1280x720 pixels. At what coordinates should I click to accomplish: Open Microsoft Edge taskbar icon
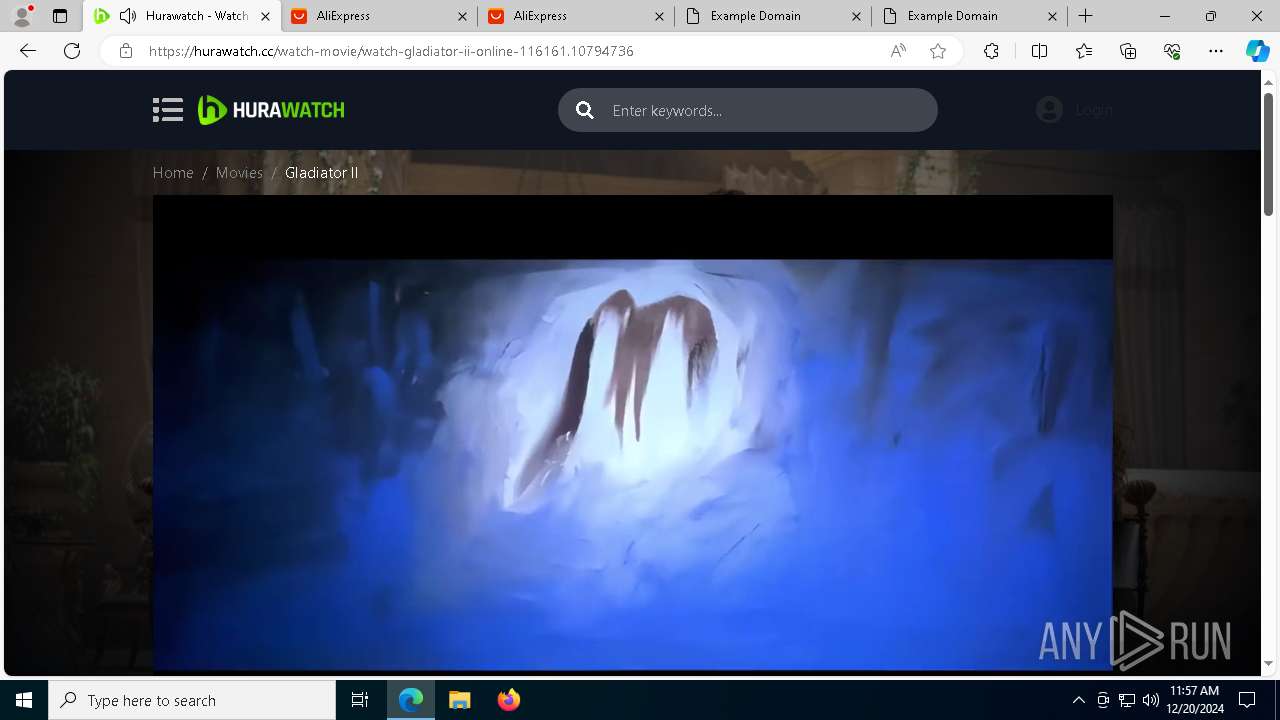411,700
